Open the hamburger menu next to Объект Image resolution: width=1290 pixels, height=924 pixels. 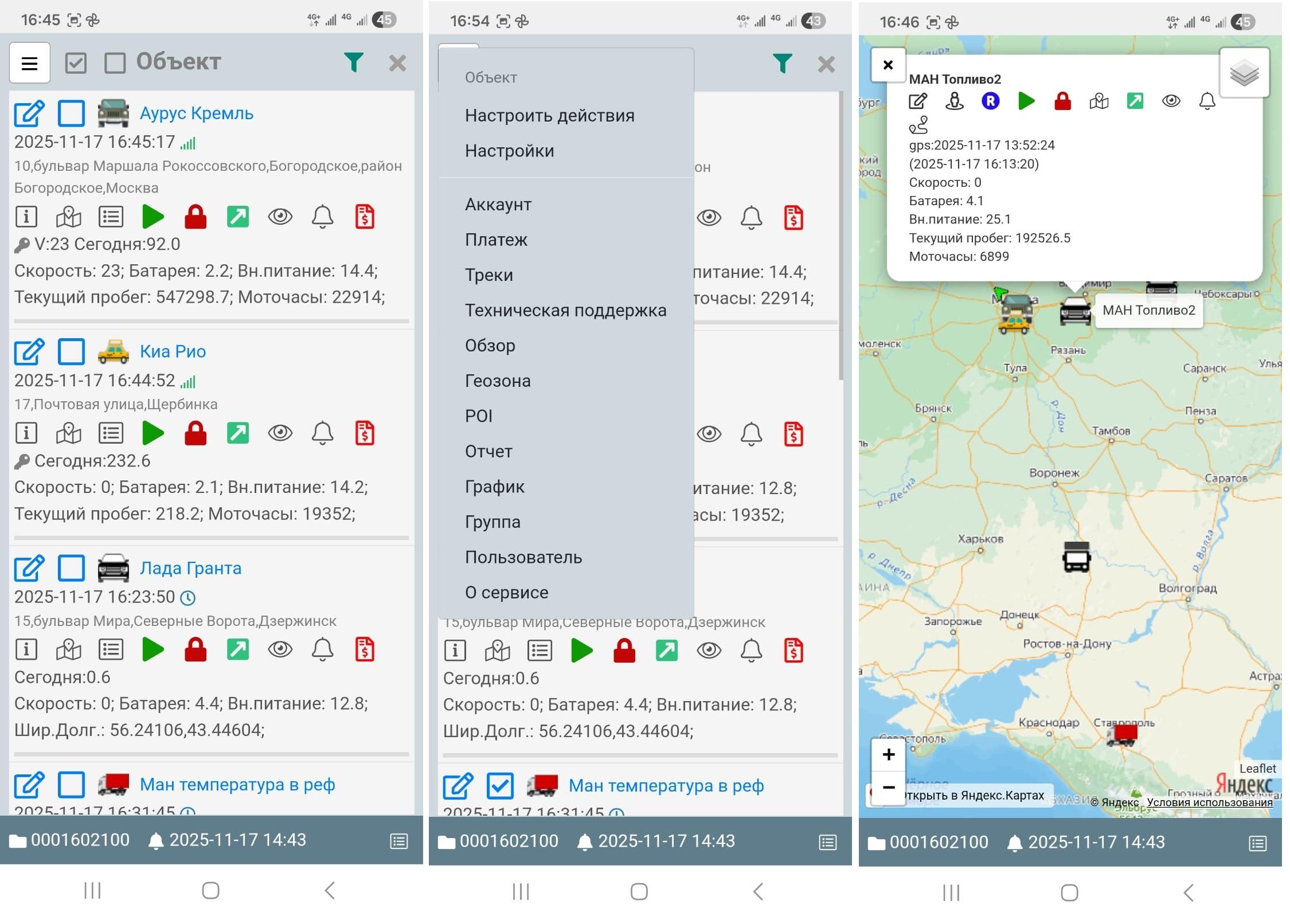(29, 63)
